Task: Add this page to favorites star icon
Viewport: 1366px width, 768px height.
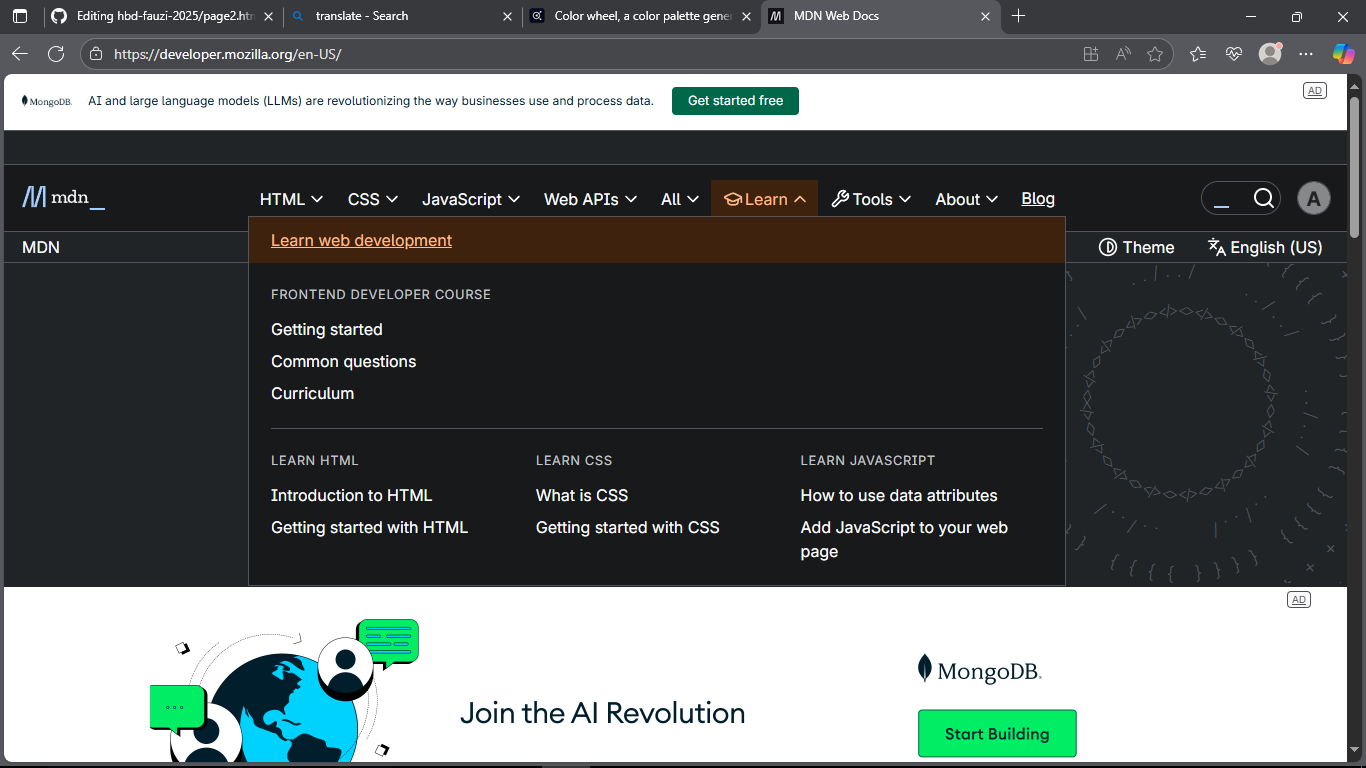Action: coord(1155,54)
